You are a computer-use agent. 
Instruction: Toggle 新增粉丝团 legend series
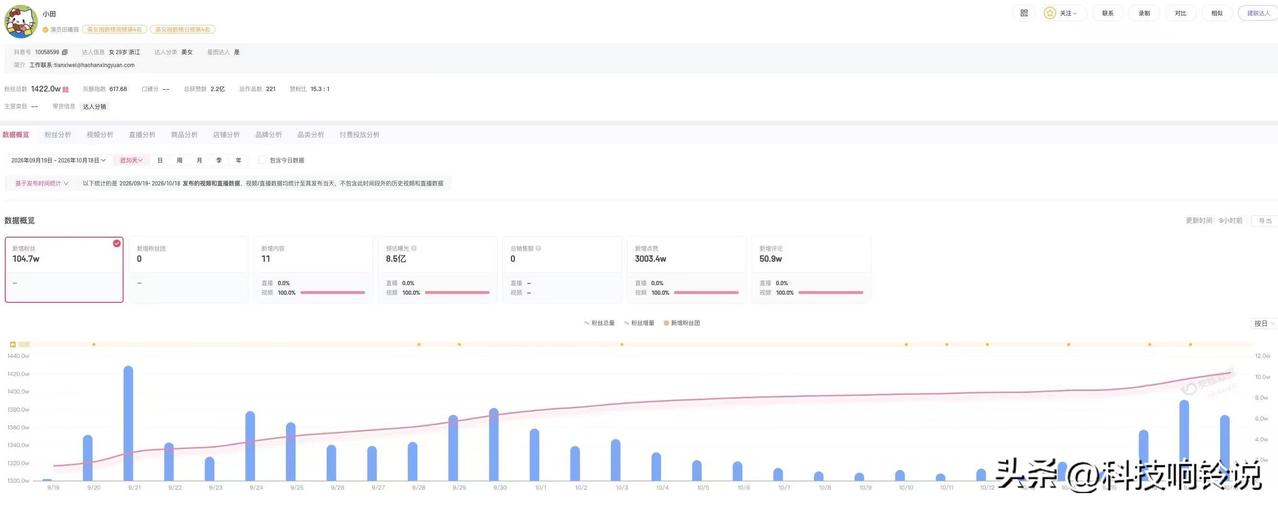click(x=682, y=323)
